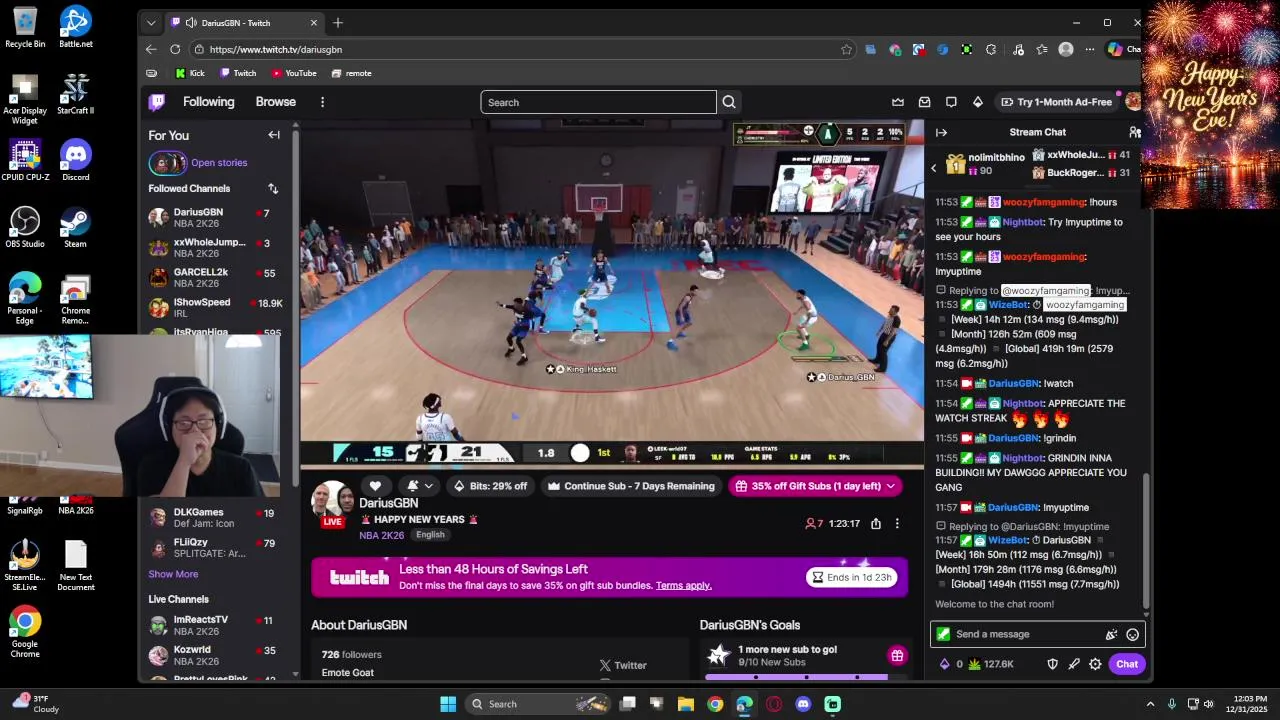Open the remote bookmark

[351, 73]
